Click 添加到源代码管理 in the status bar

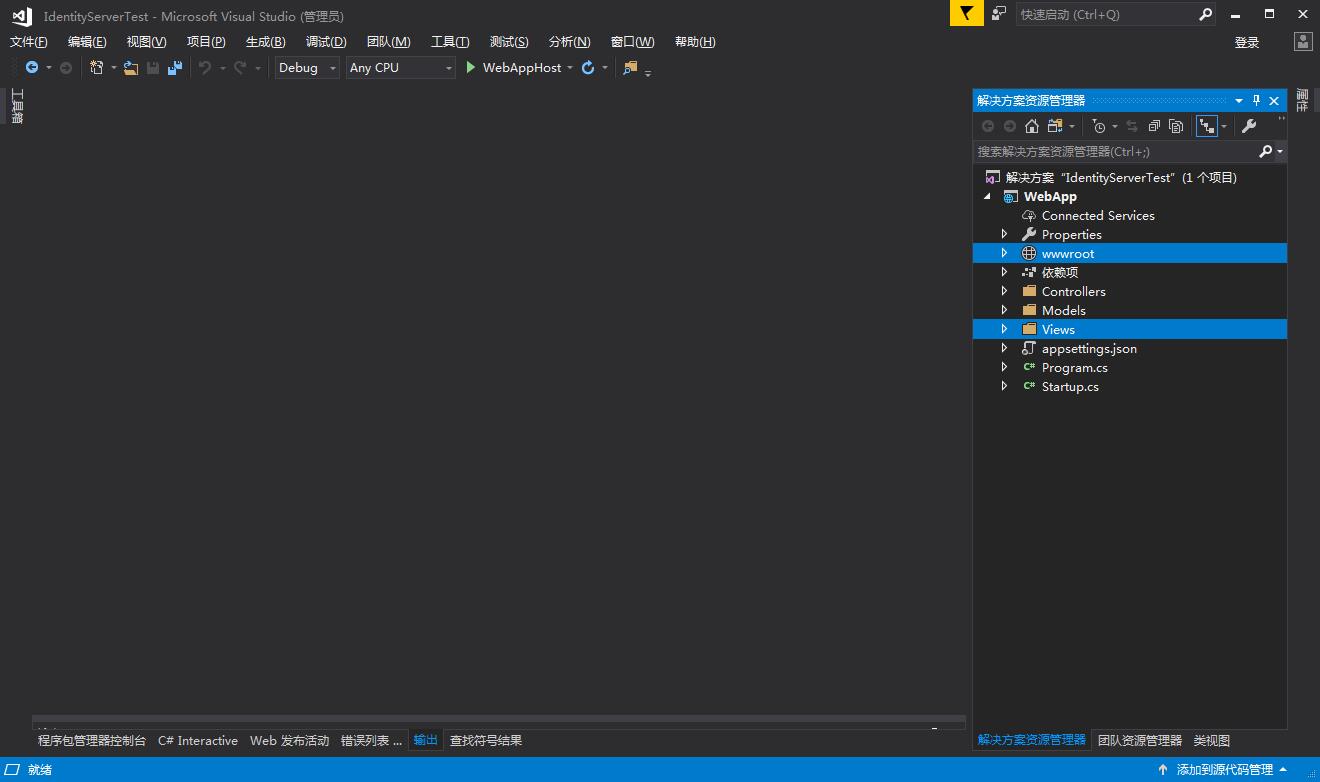[x=1225, y=770]
